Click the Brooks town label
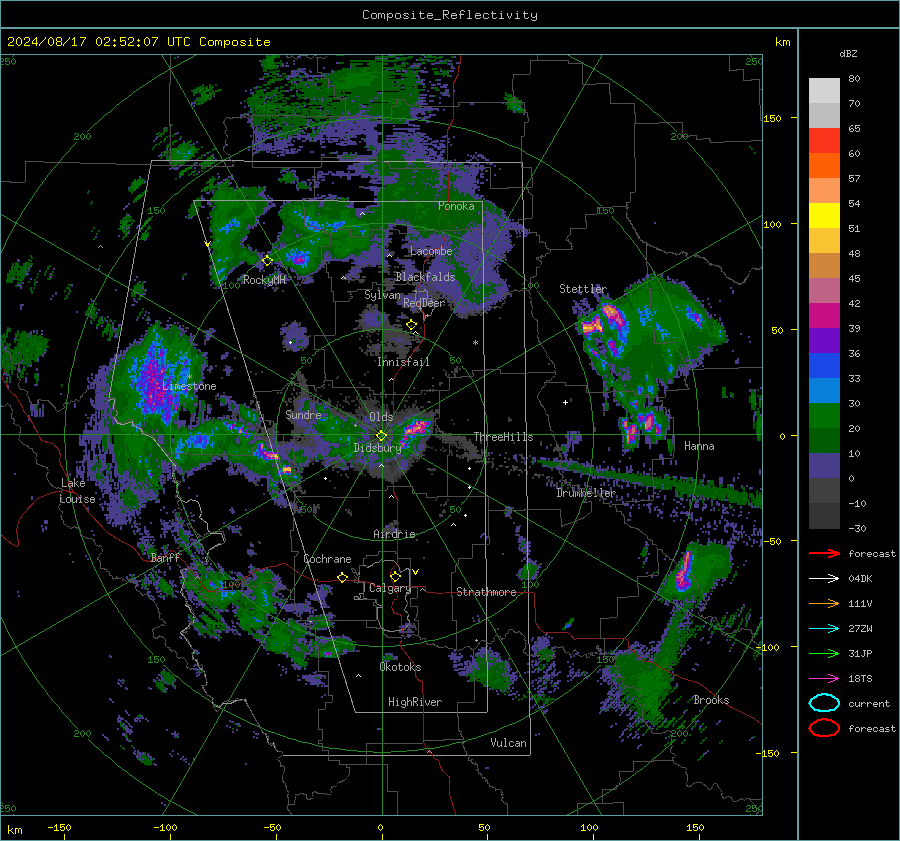Viewport: 900px width, 841px height. (x=711, y=700)
